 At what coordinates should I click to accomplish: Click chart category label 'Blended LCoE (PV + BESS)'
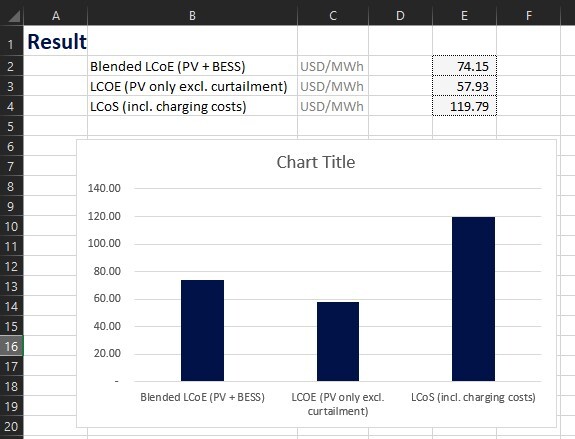pyautogui.click(x=202, y=397)
